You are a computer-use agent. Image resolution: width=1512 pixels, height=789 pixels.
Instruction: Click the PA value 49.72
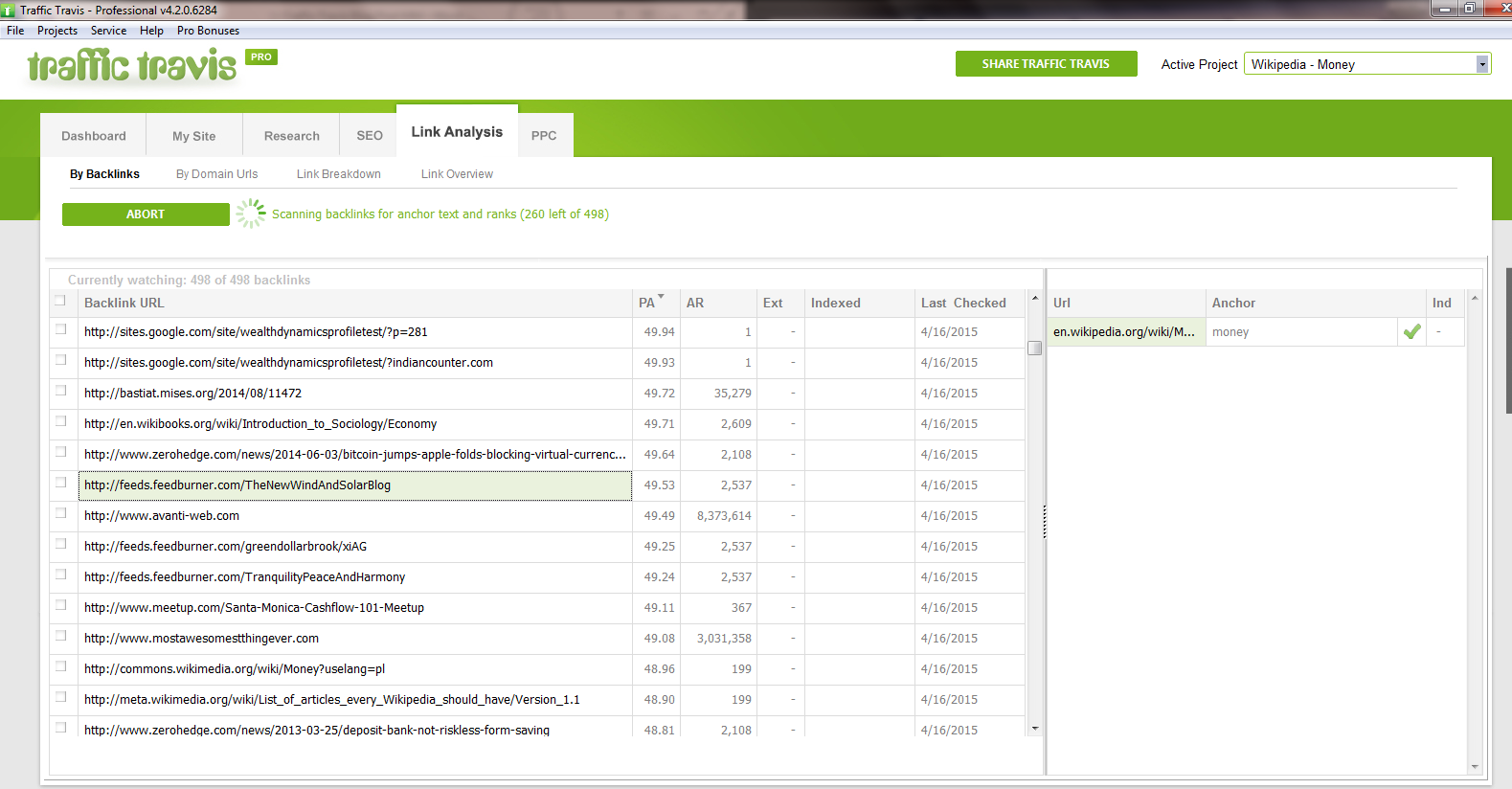coord(659,394)
